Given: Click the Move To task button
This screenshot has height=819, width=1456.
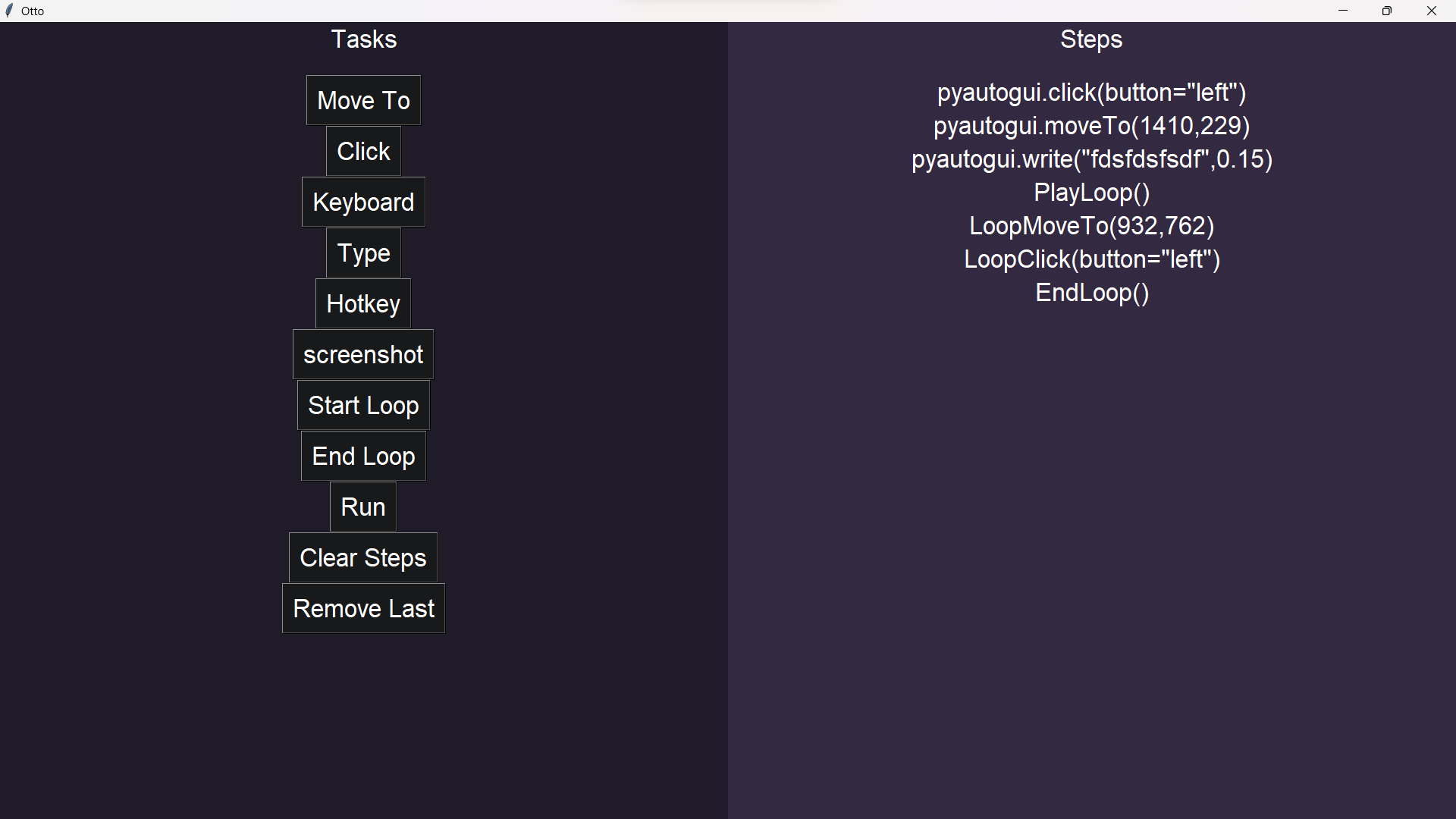Looking at the screenshot, I should (x=363, y=100).
